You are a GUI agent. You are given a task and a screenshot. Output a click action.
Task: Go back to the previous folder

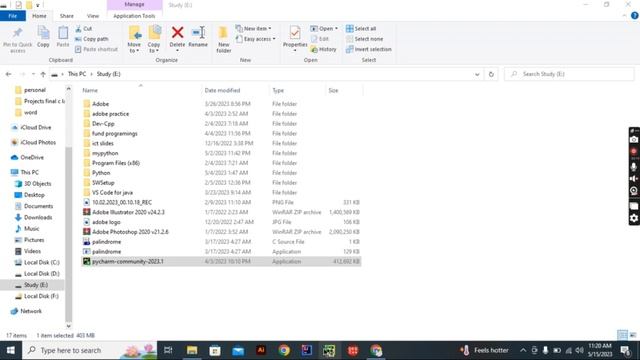click(9, 74)
